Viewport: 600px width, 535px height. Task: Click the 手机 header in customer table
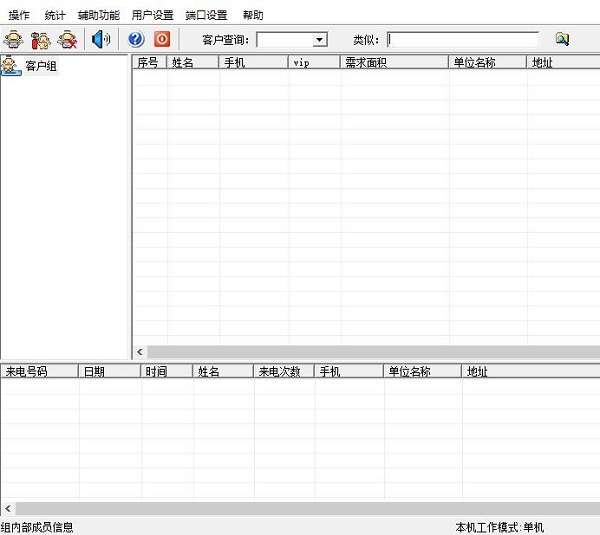click(x=254, y=62)
